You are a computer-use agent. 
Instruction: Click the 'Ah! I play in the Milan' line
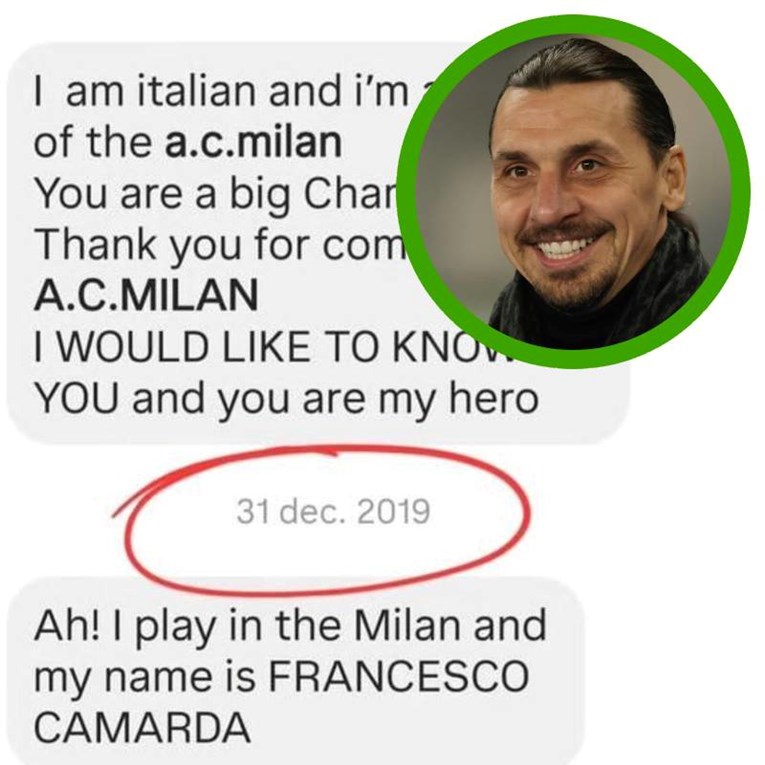(290, 627)
